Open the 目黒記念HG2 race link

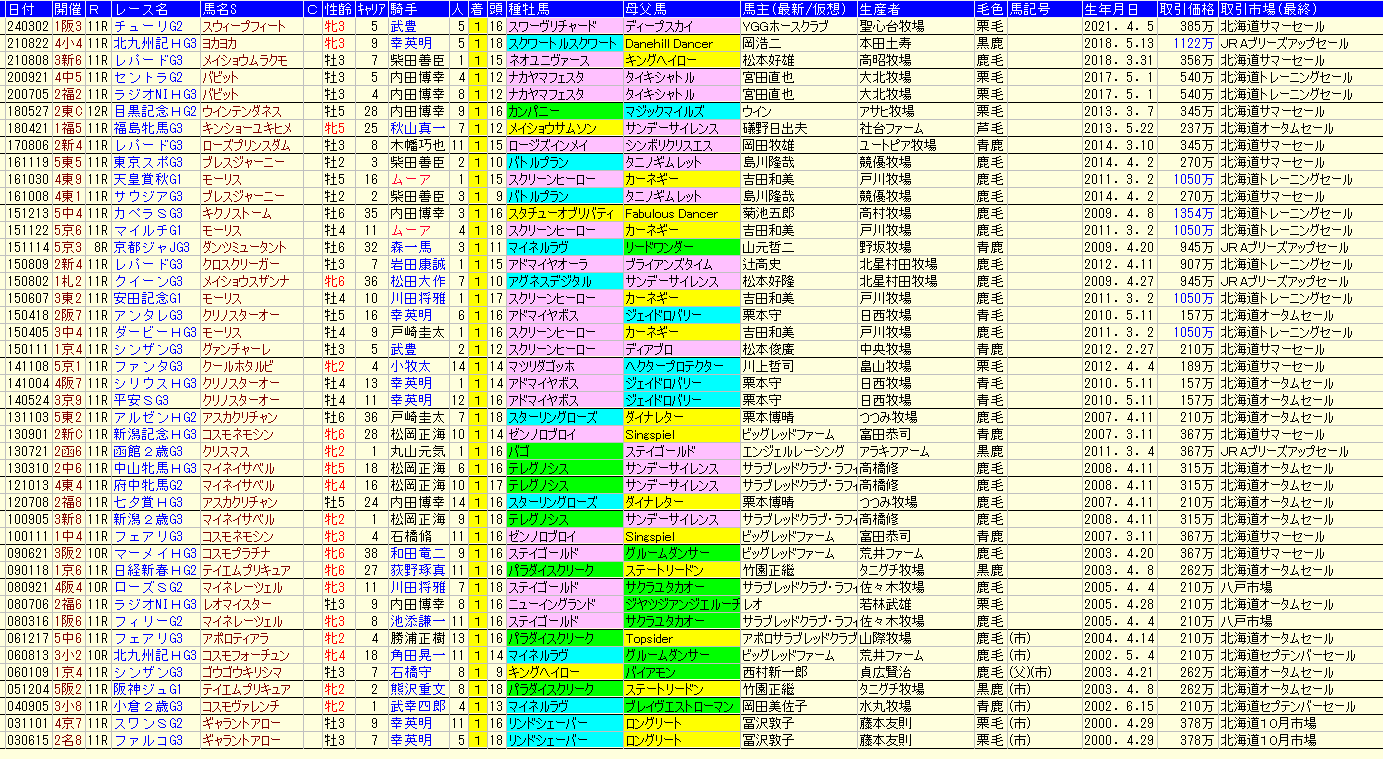coord(155,112)
